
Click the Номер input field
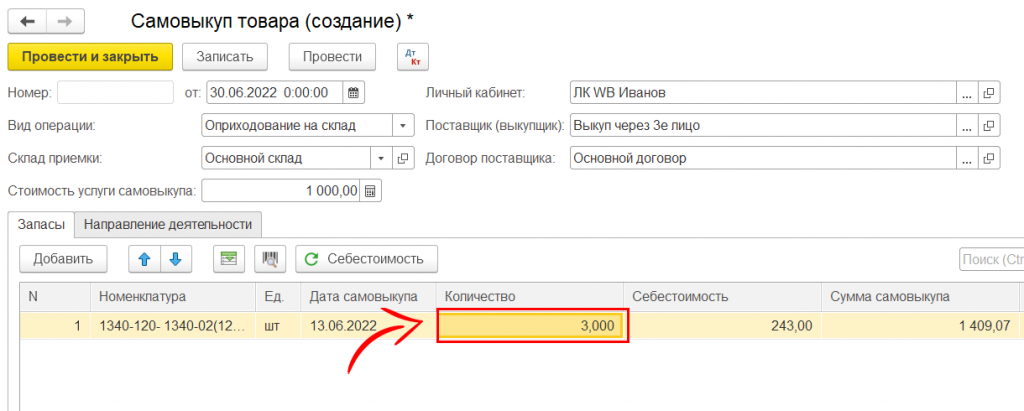pyautogui.click(x=115, y=93)
